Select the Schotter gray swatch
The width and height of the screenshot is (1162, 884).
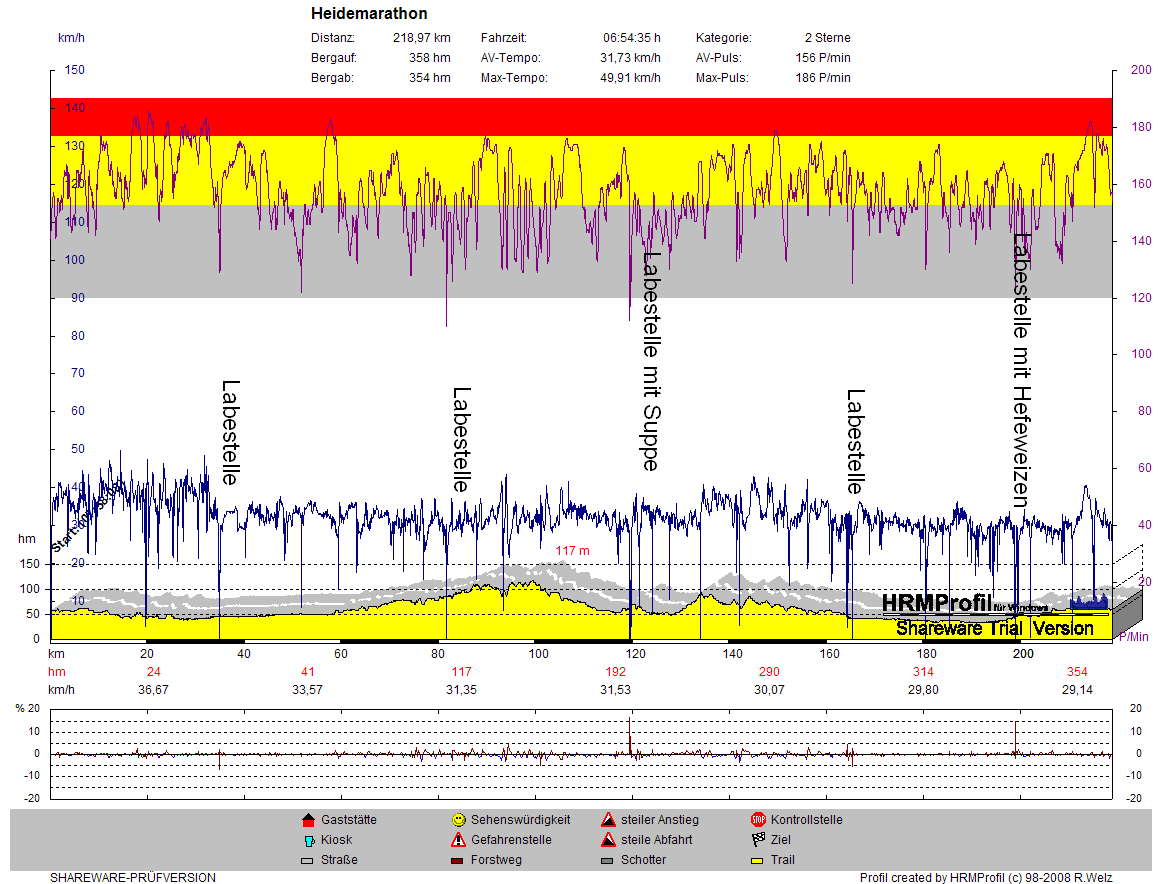[607, 860]
